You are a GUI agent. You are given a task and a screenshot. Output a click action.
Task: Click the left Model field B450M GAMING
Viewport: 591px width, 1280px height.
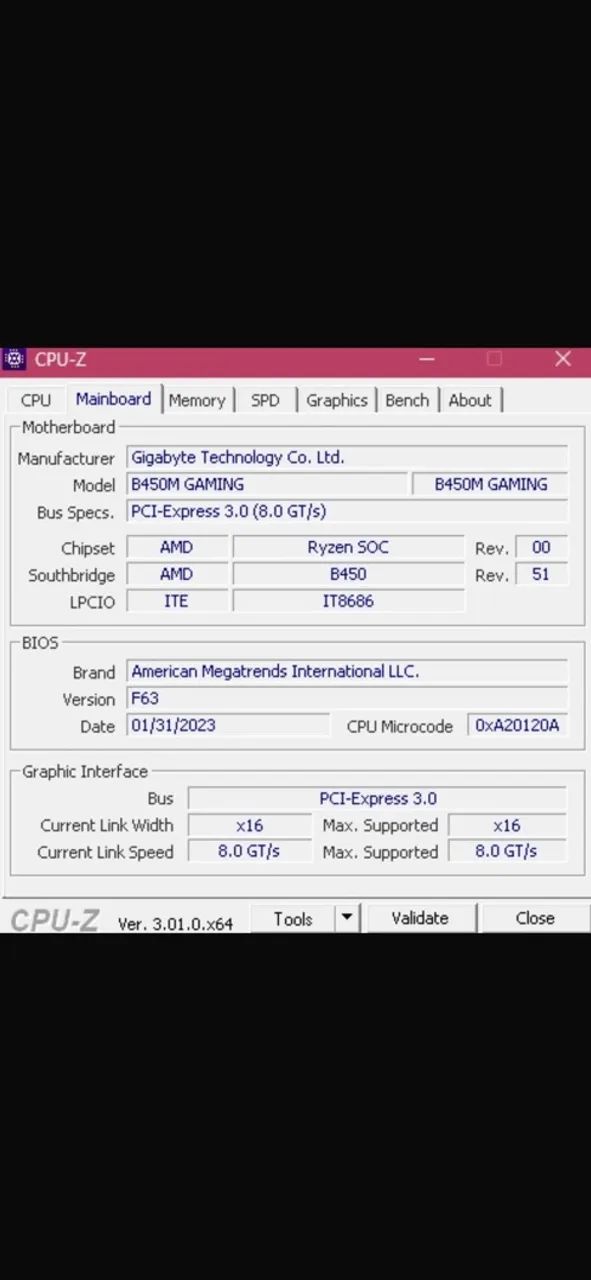tap(267, 484)
